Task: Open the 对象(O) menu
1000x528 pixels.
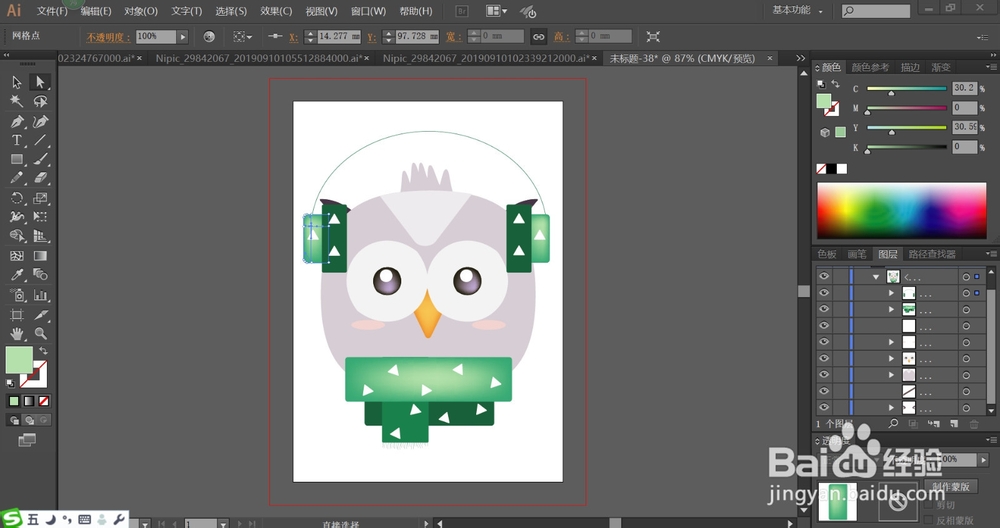Action: [141, 11]
